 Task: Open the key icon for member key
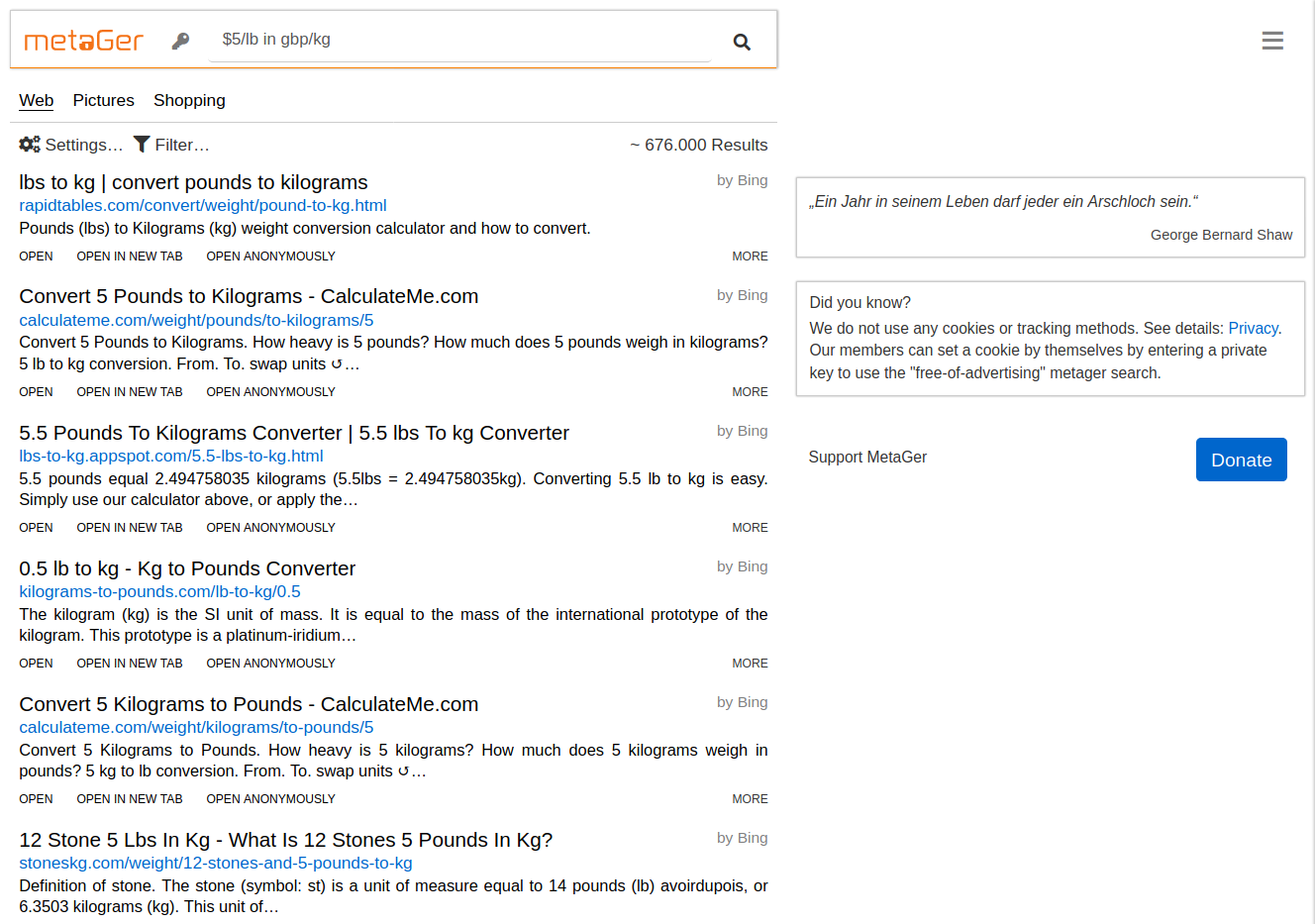click(180, 41)
